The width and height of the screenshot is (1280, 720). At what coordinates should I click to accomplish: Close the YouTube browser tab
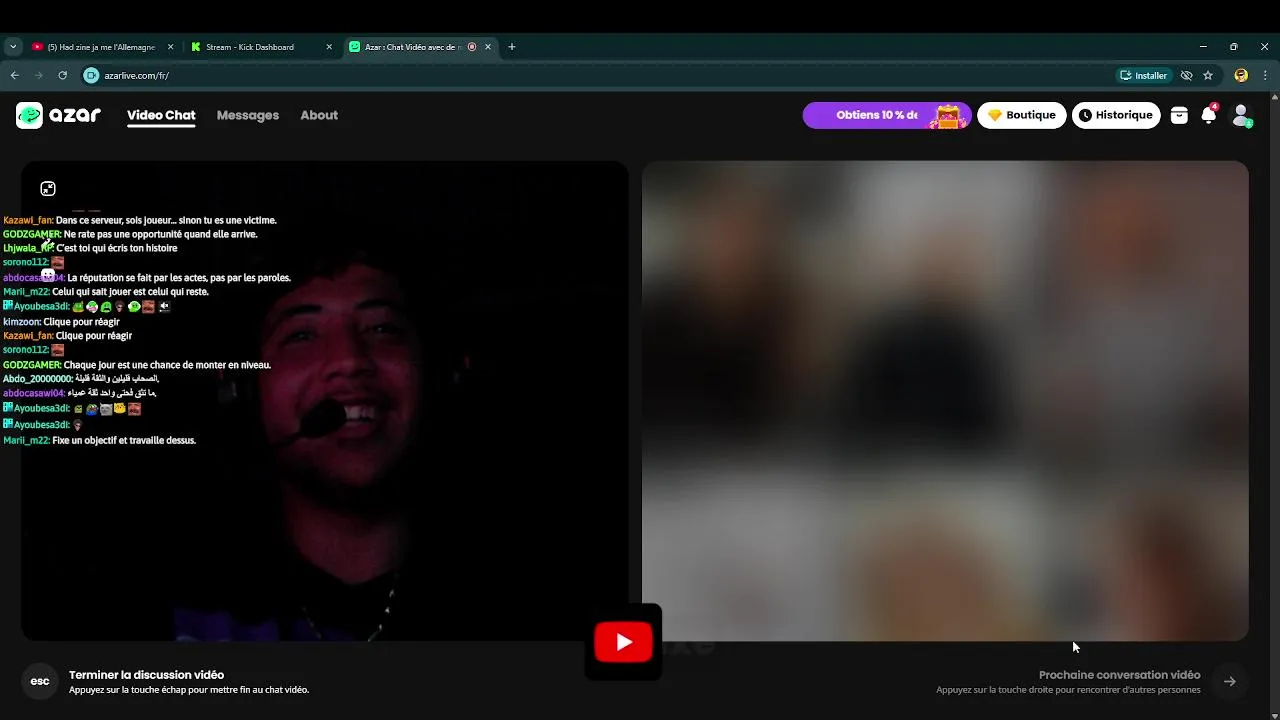[170, 47]
